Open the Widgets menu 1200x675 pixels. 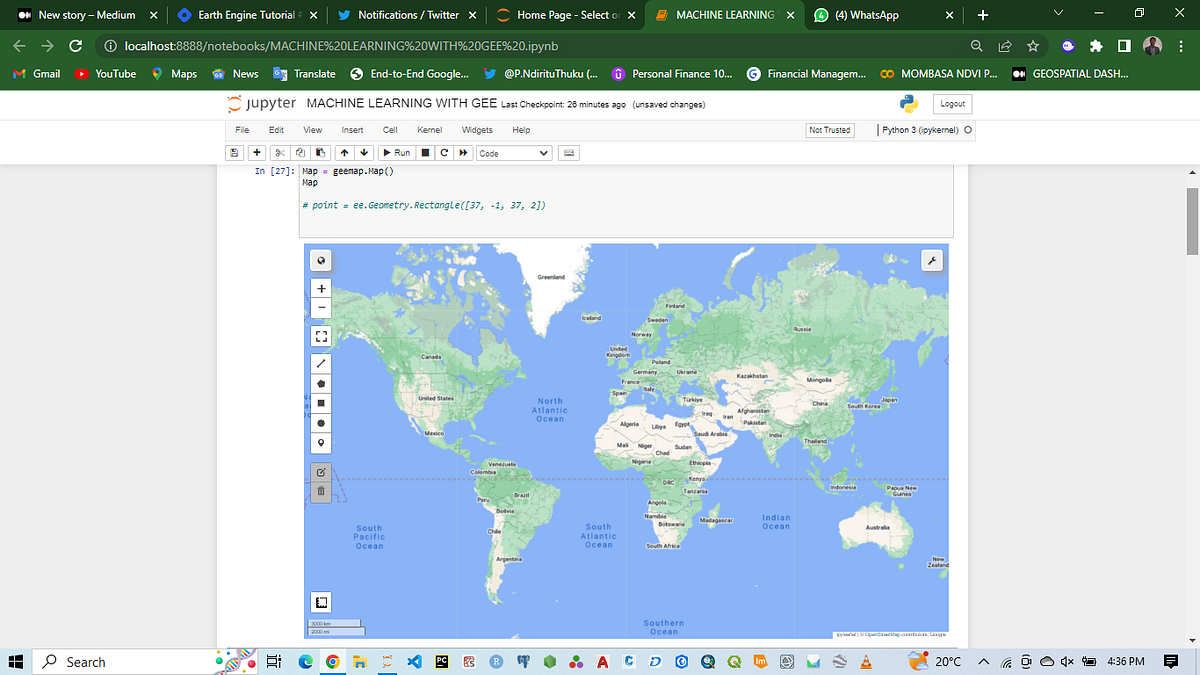pyautogui.click(x=477, y=129)
